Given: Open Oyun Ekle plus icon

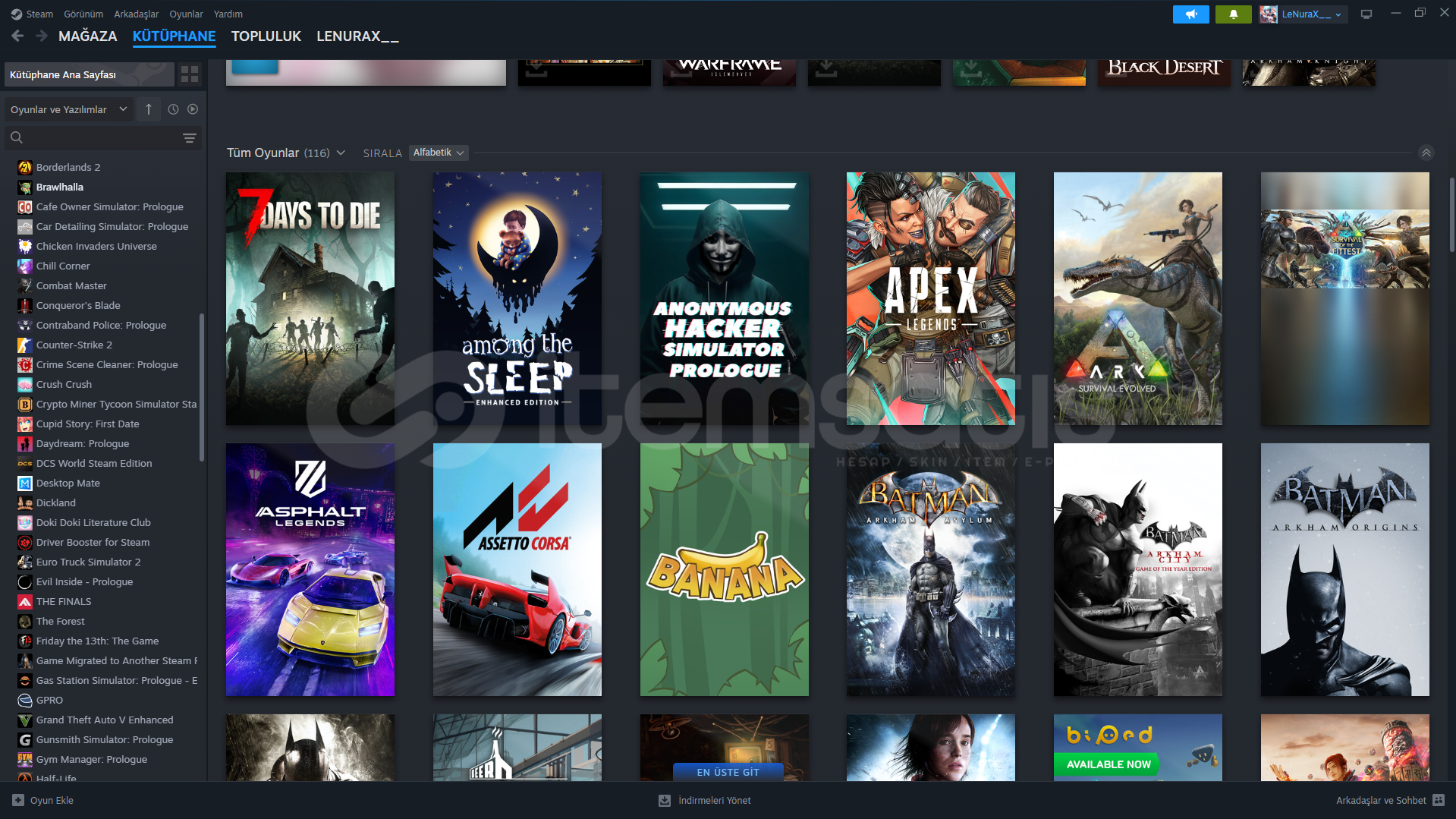Looking at the screenshot, I should coord(18,800).
